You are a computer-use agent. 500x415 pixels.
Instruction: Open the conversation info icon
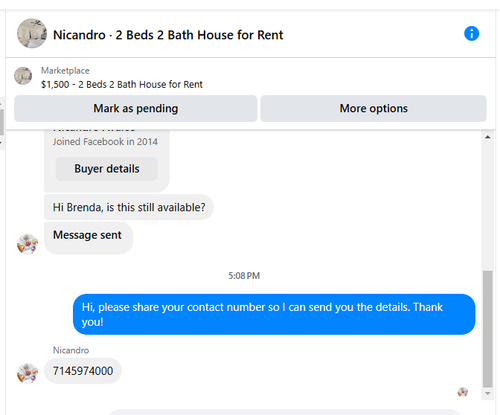point(471,34)
